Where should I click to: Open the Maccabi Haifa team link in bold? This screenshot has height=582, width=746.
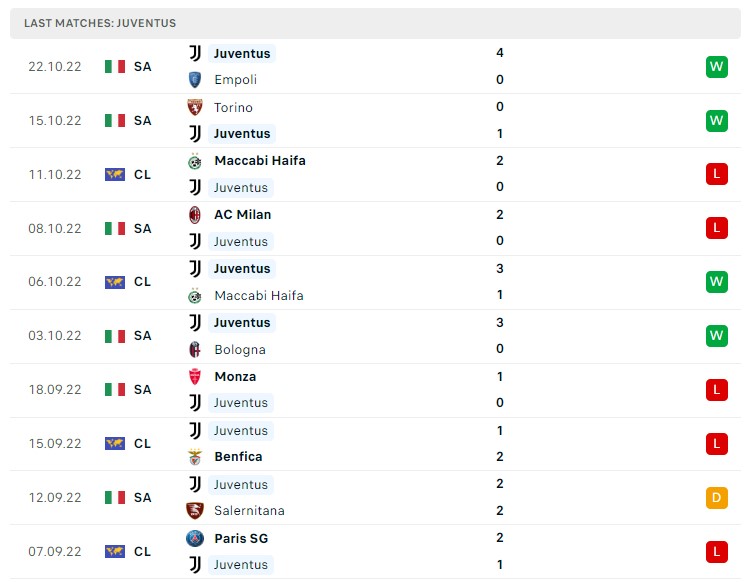coord(260,161)
